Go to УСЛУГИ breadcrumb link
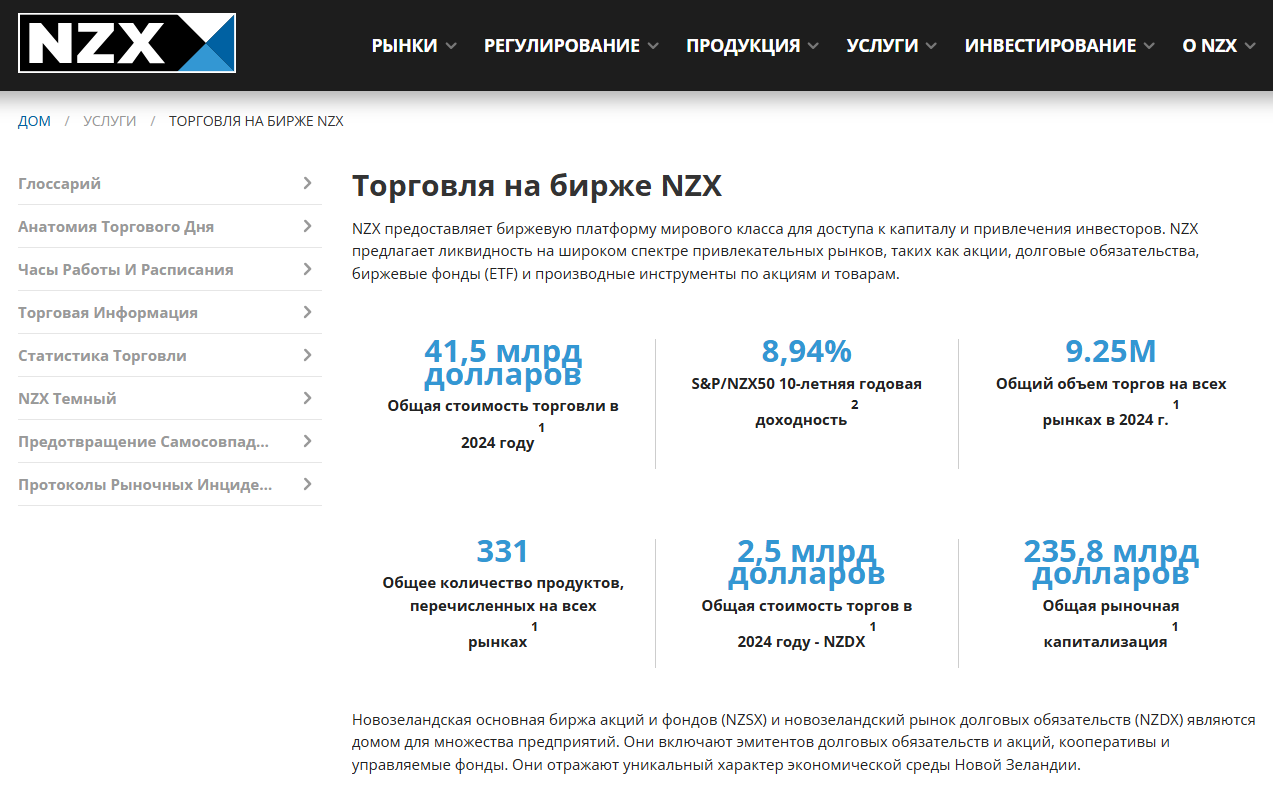Viewport: 1273px width, 789px height. [110, 121]
